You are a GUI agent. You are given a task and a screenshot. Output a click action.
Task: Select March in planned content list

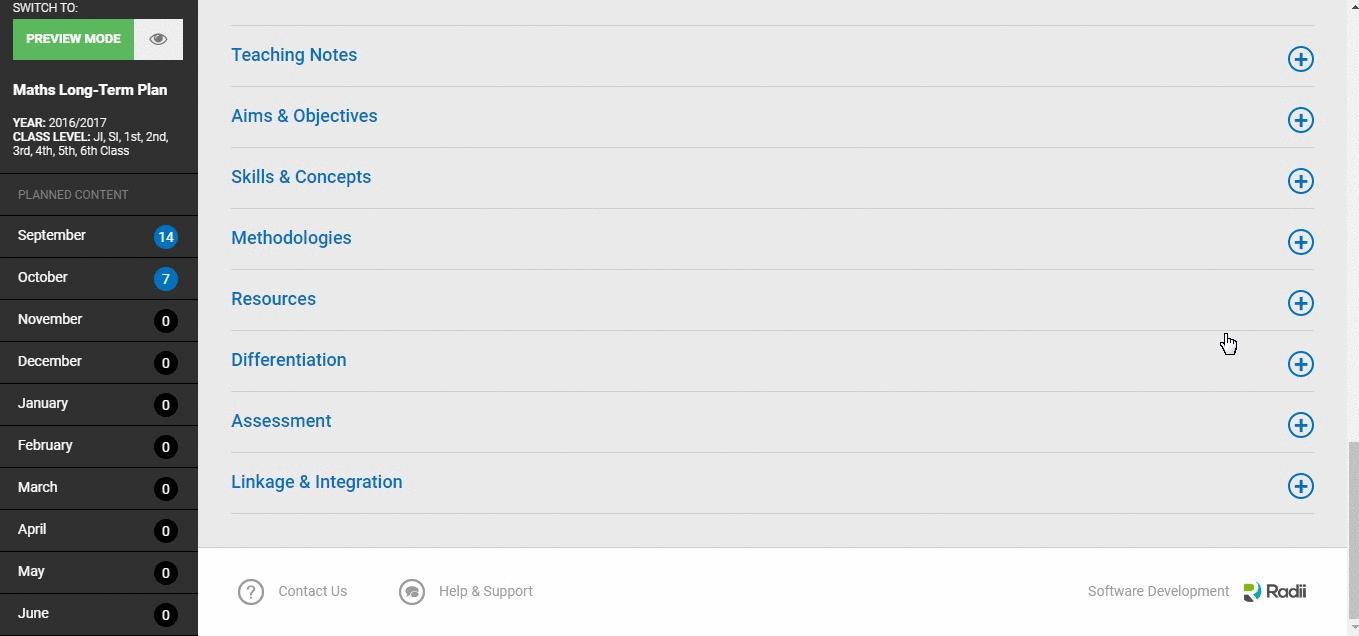(x=99, y=488)
